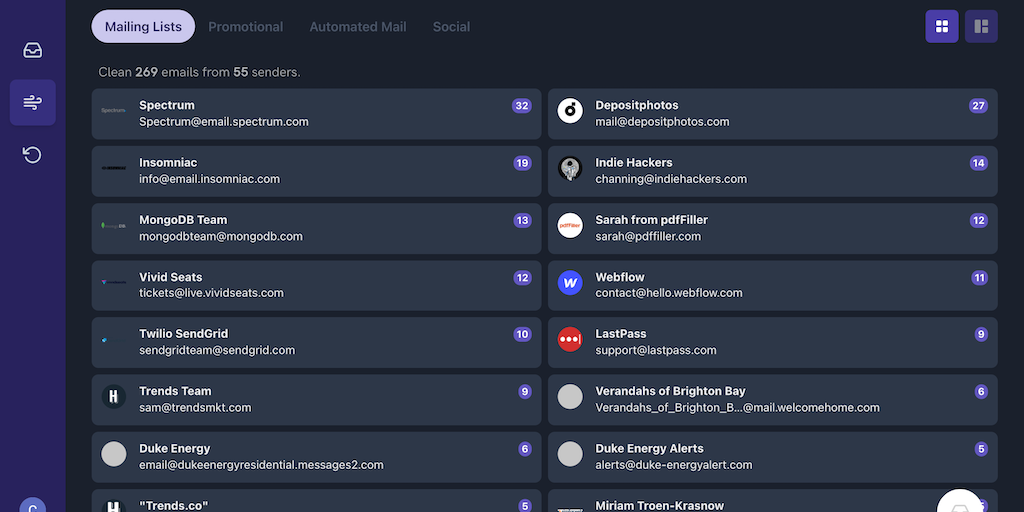
Task: Open the Duke Energy Alerts sender card
Action: (x=772, y=457)
